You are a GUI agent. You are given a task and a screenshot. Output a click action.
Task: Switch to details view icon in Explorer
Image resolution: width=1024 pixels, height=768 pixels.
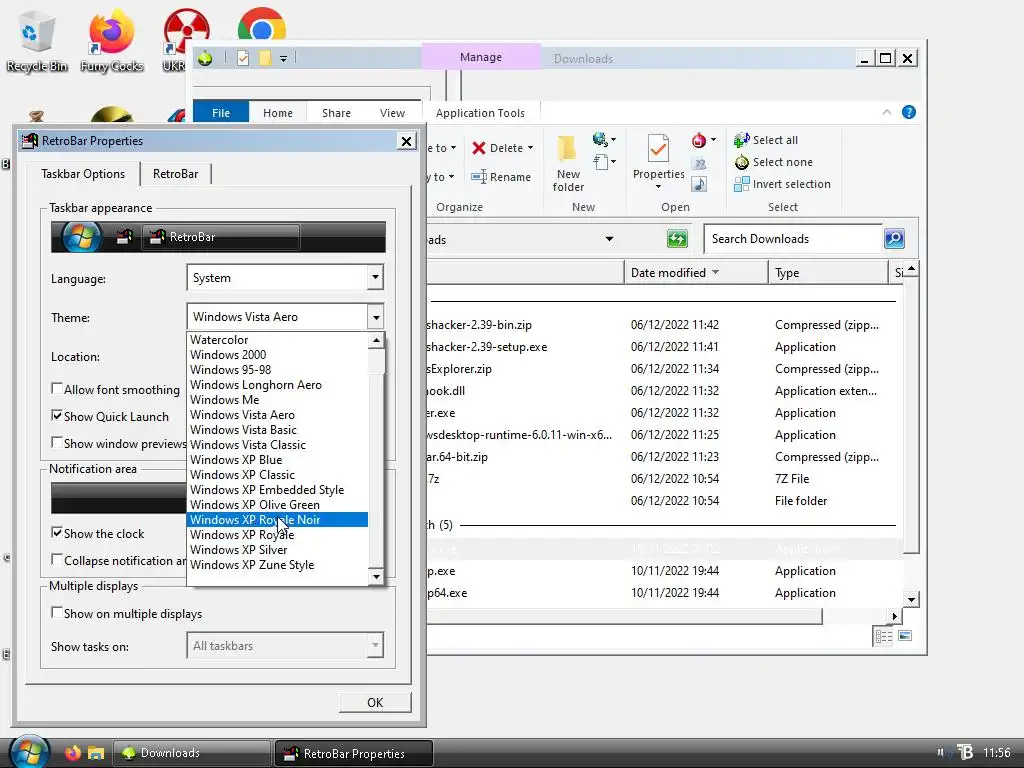pyautogui.click(x=884, y=636)
